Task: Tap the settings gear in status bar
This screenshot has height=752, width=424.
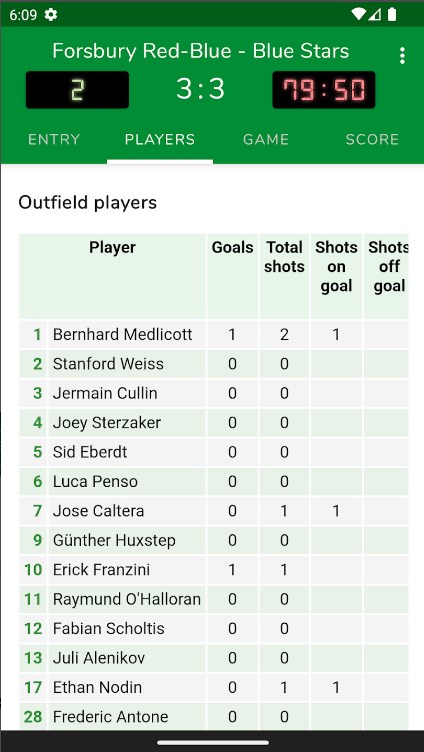Action: click(x=51, y=15)
